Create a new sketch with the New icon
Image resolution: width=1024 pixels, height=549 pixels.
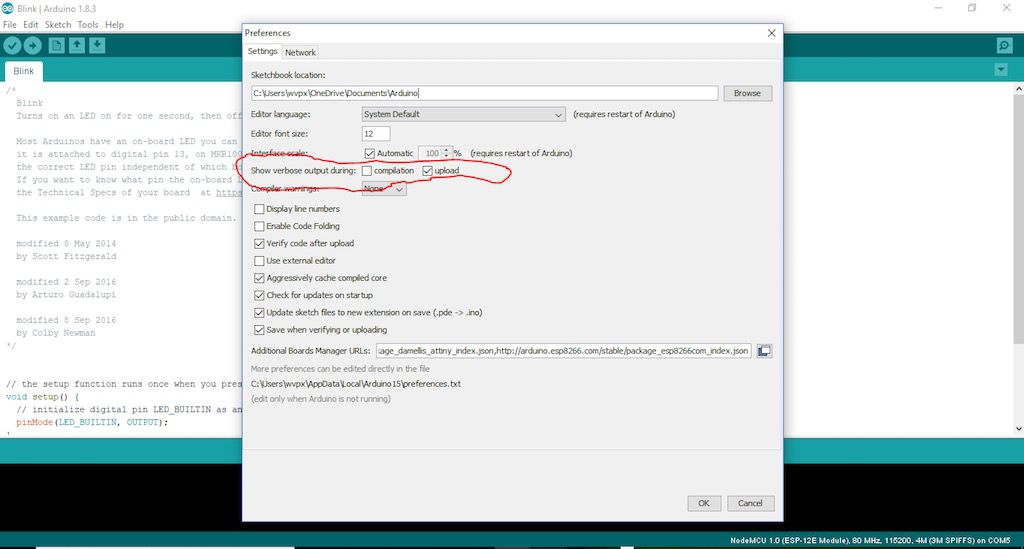click(x=57, y=45)
